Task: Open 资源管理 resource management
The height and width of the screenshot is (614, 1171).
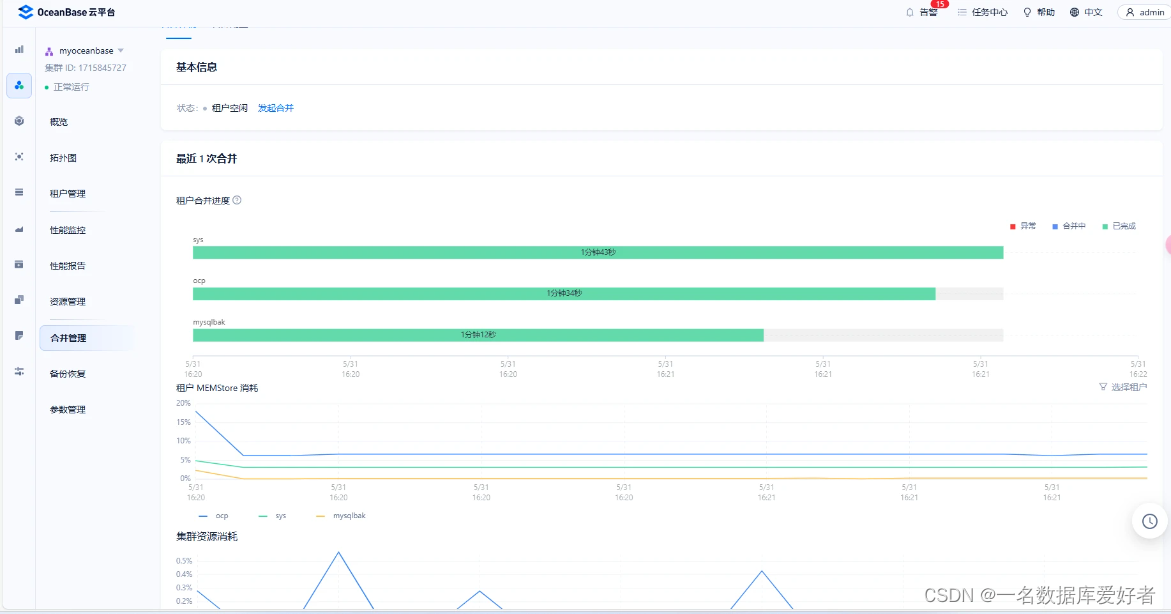Action: 68,302
